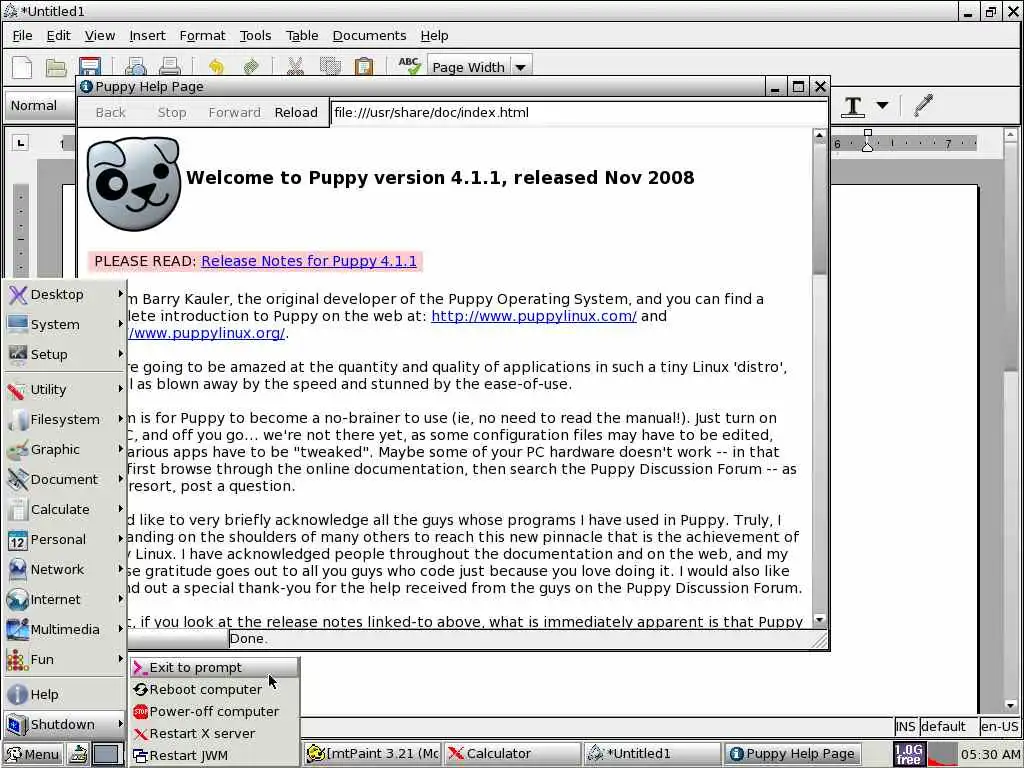The height and width of the screenshot is (768, 1024).
Task: Open the font color dropdown arrow
Action: click(x=882, y=105)
